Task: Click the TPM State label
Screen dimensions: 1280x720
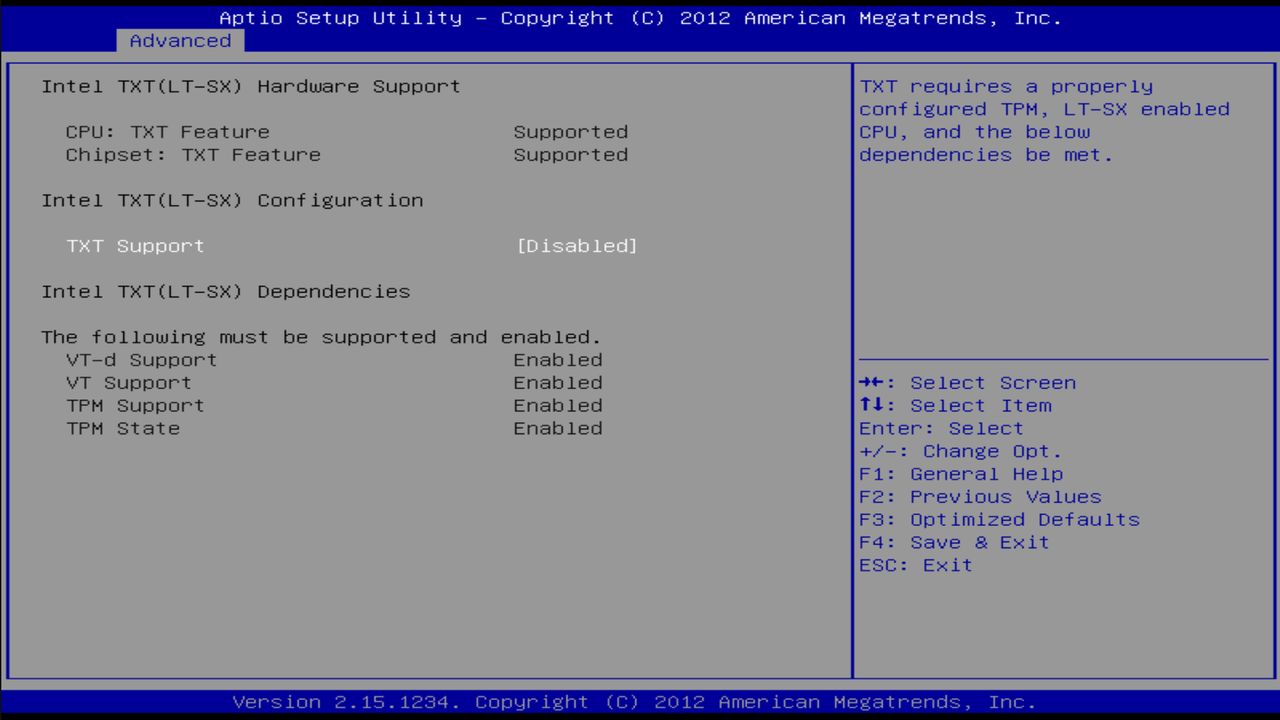Action: coord(123,429)
